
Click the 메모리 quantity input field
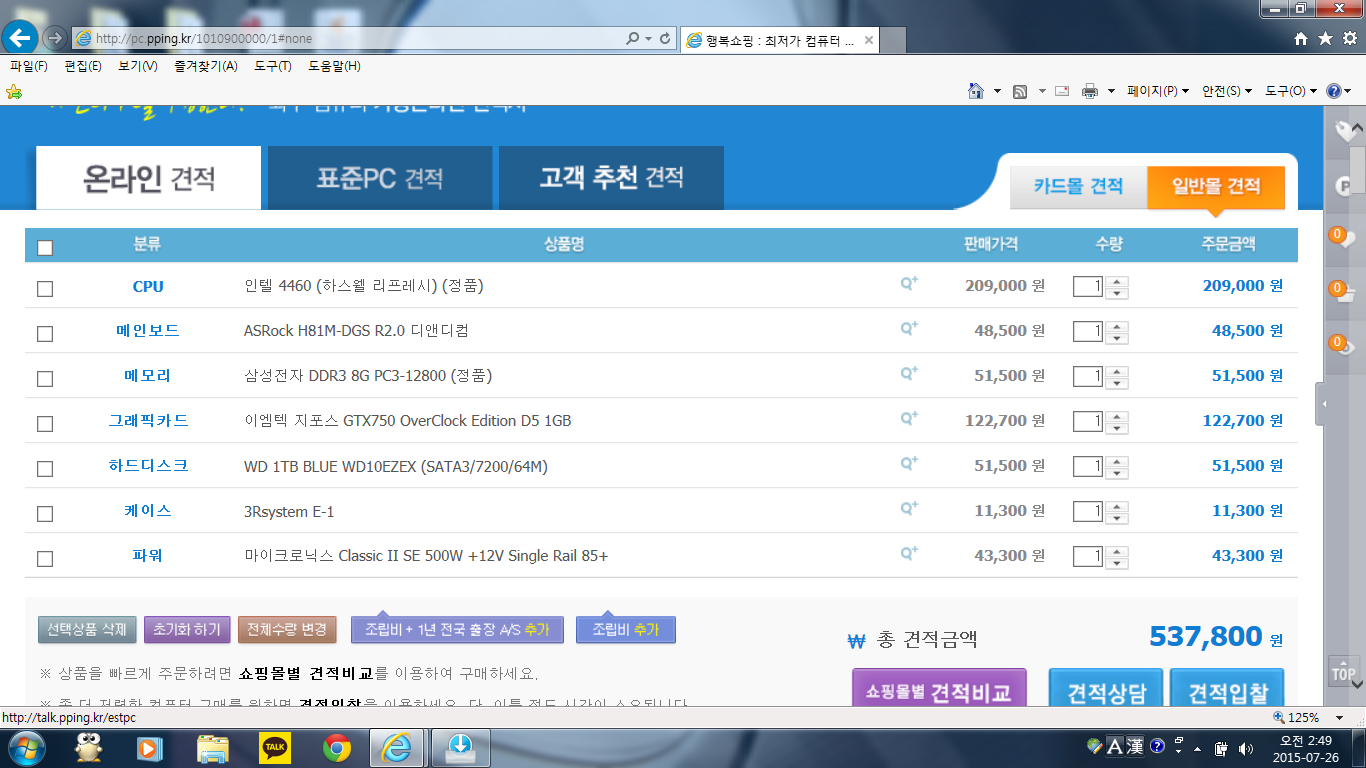point(1088,376)
